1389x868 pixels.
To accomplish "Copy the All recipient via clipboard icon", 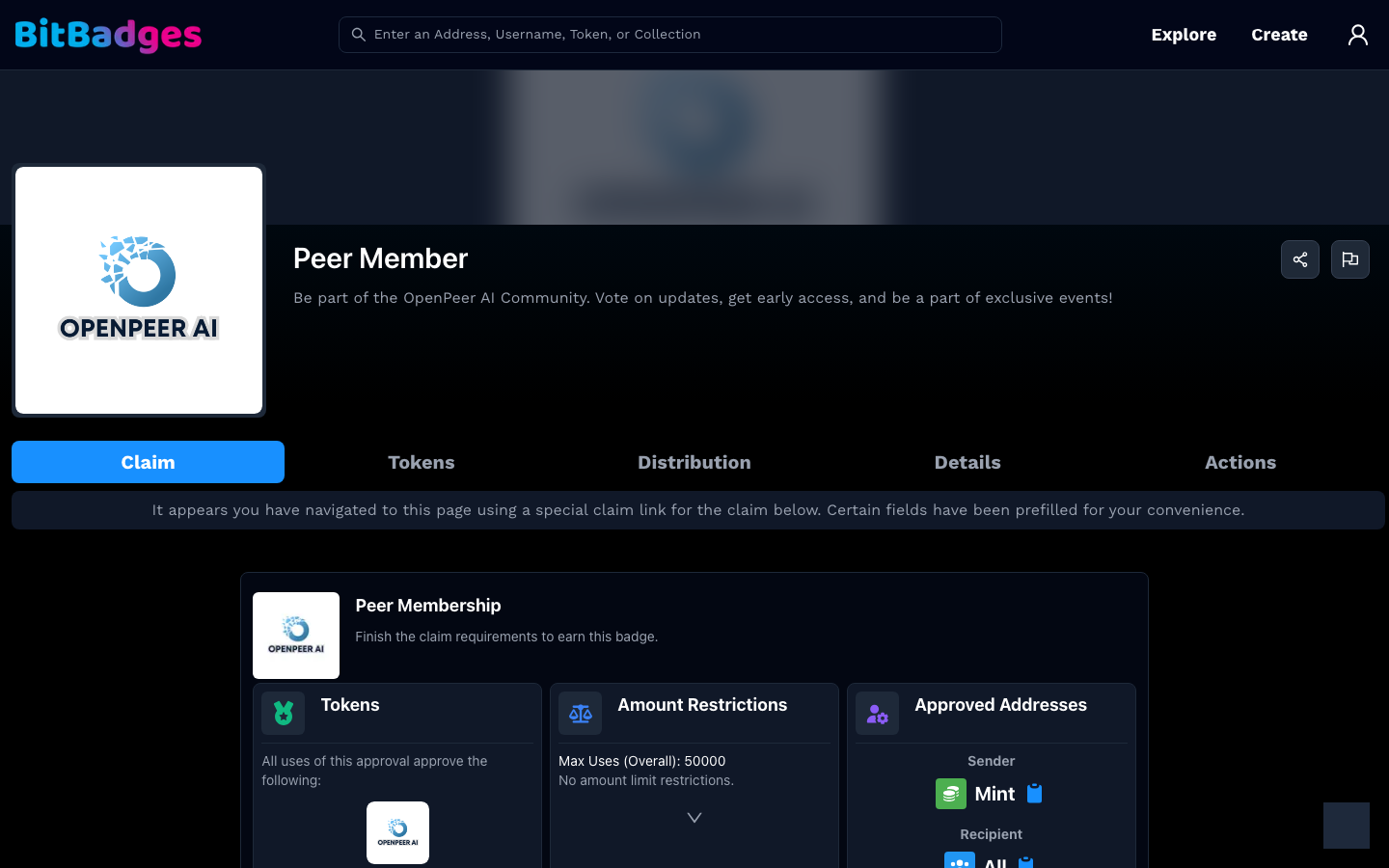I will point(1026,863).
